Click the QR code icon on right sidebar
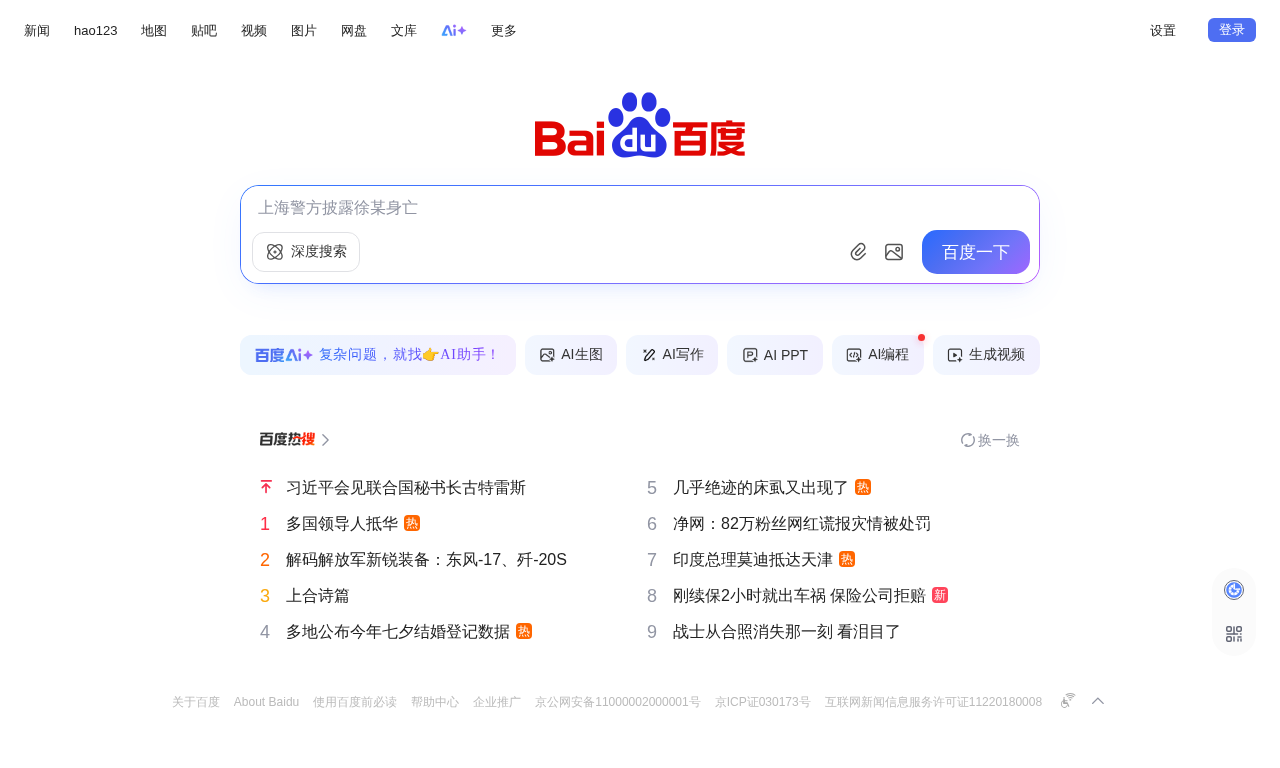This screenshot has width=1280, height=768. coord(1234,634)
